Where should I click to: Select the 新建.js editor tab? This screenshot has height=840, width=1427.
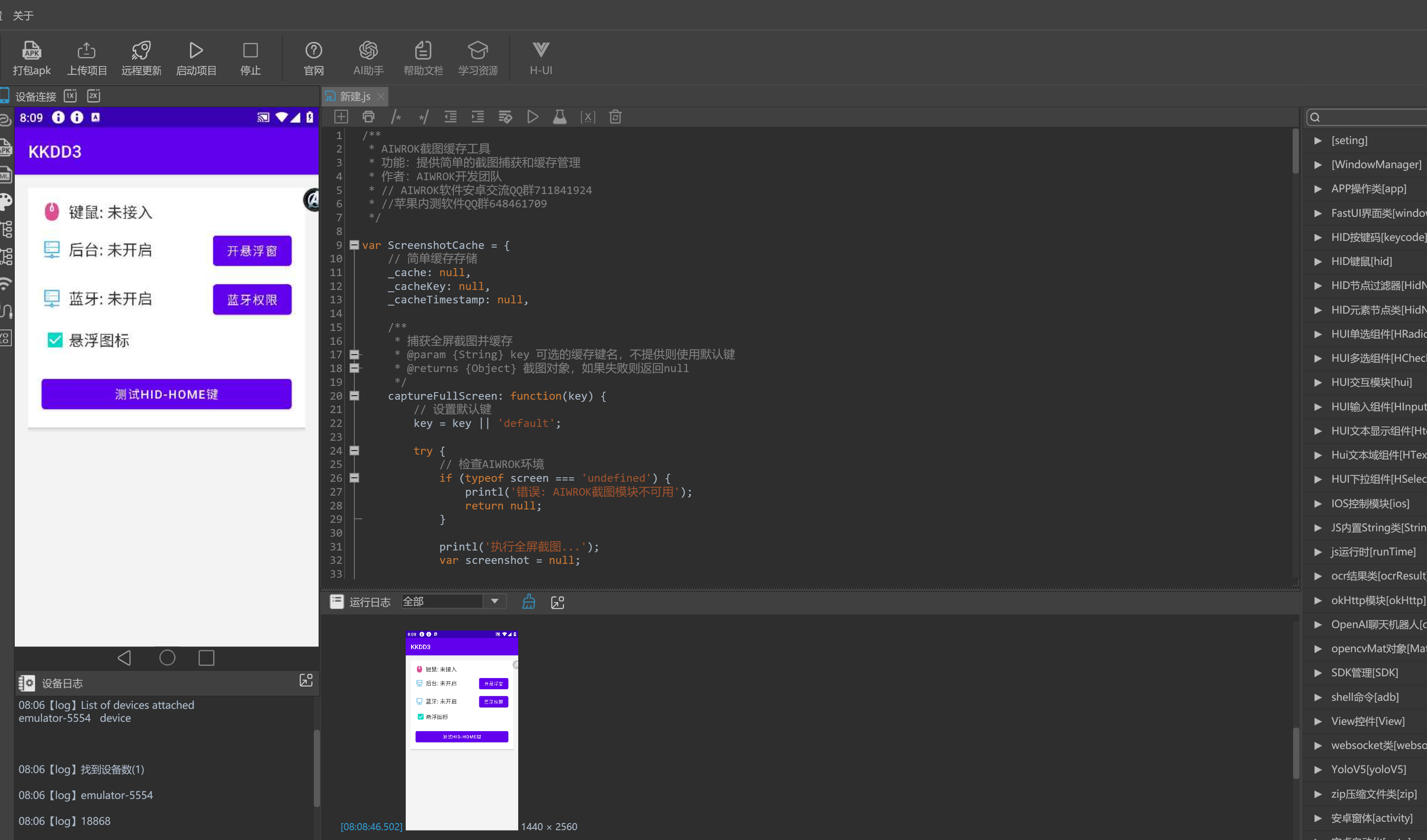pos(354,97)
